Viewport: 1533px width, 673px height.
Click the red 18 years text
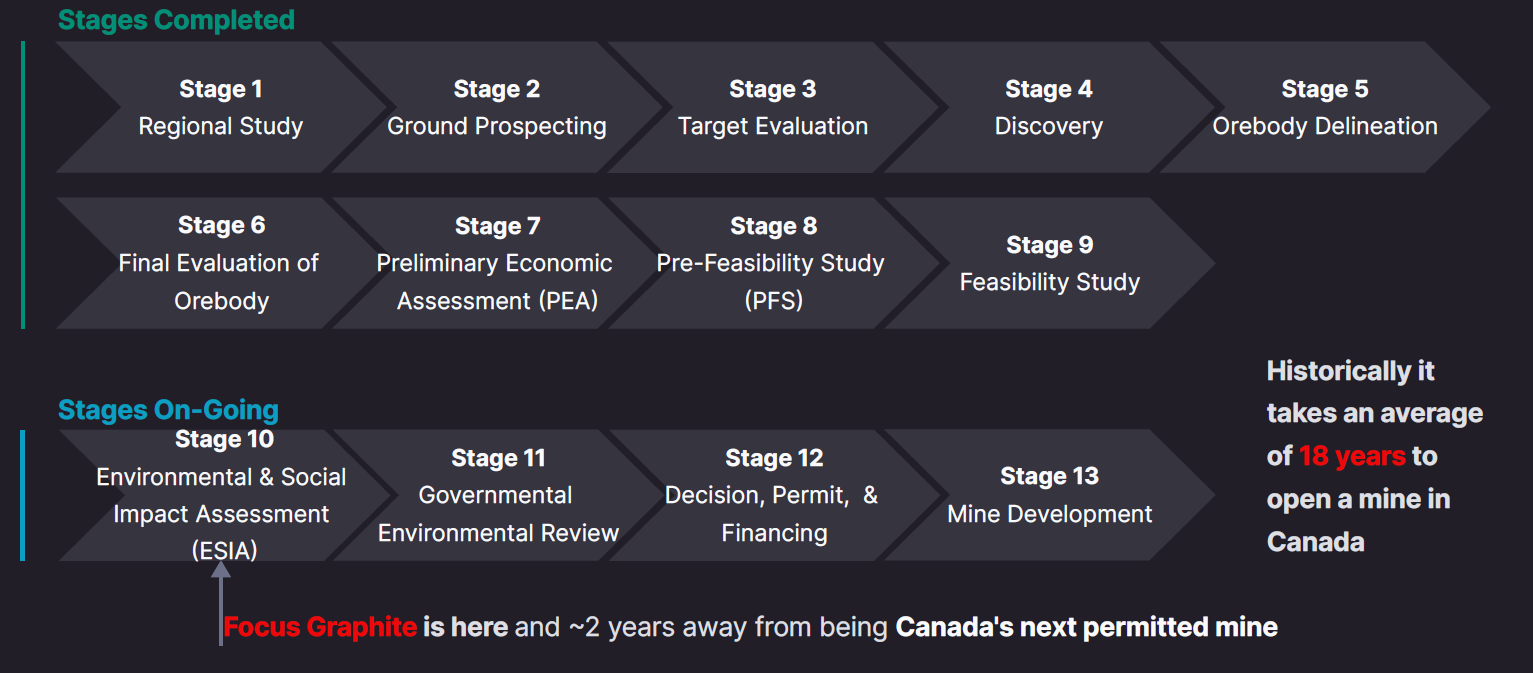point(1352,457)
